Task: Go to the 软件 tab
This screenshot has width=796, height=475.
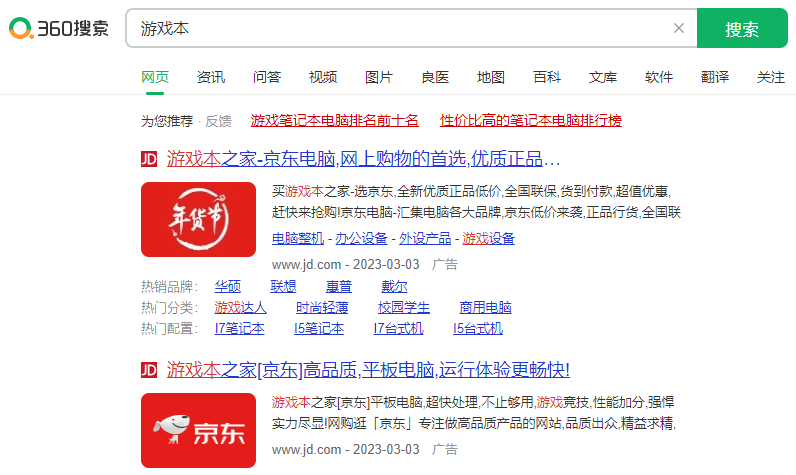Action: click(x=659, y=77)
